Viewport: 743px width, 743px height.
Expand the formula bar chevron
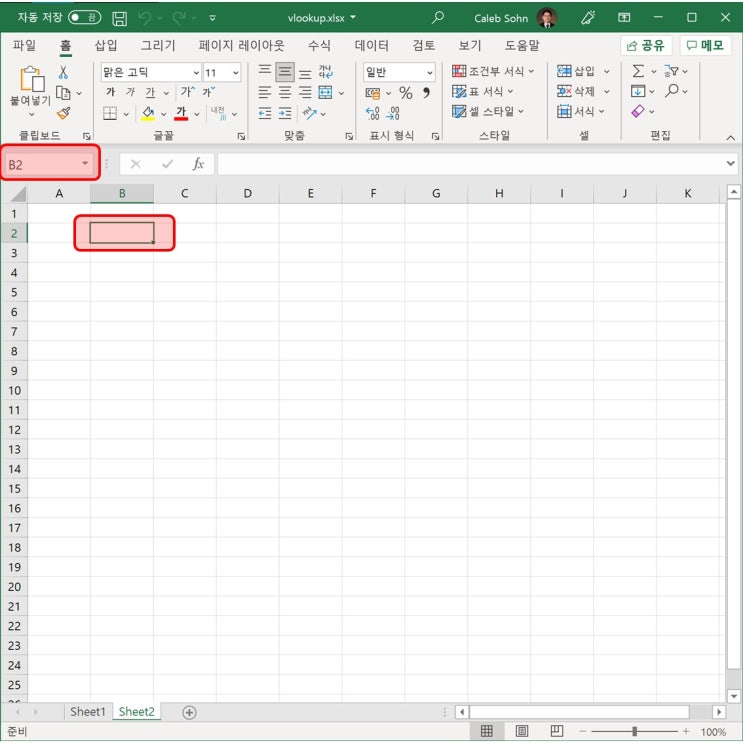(730, 163)
